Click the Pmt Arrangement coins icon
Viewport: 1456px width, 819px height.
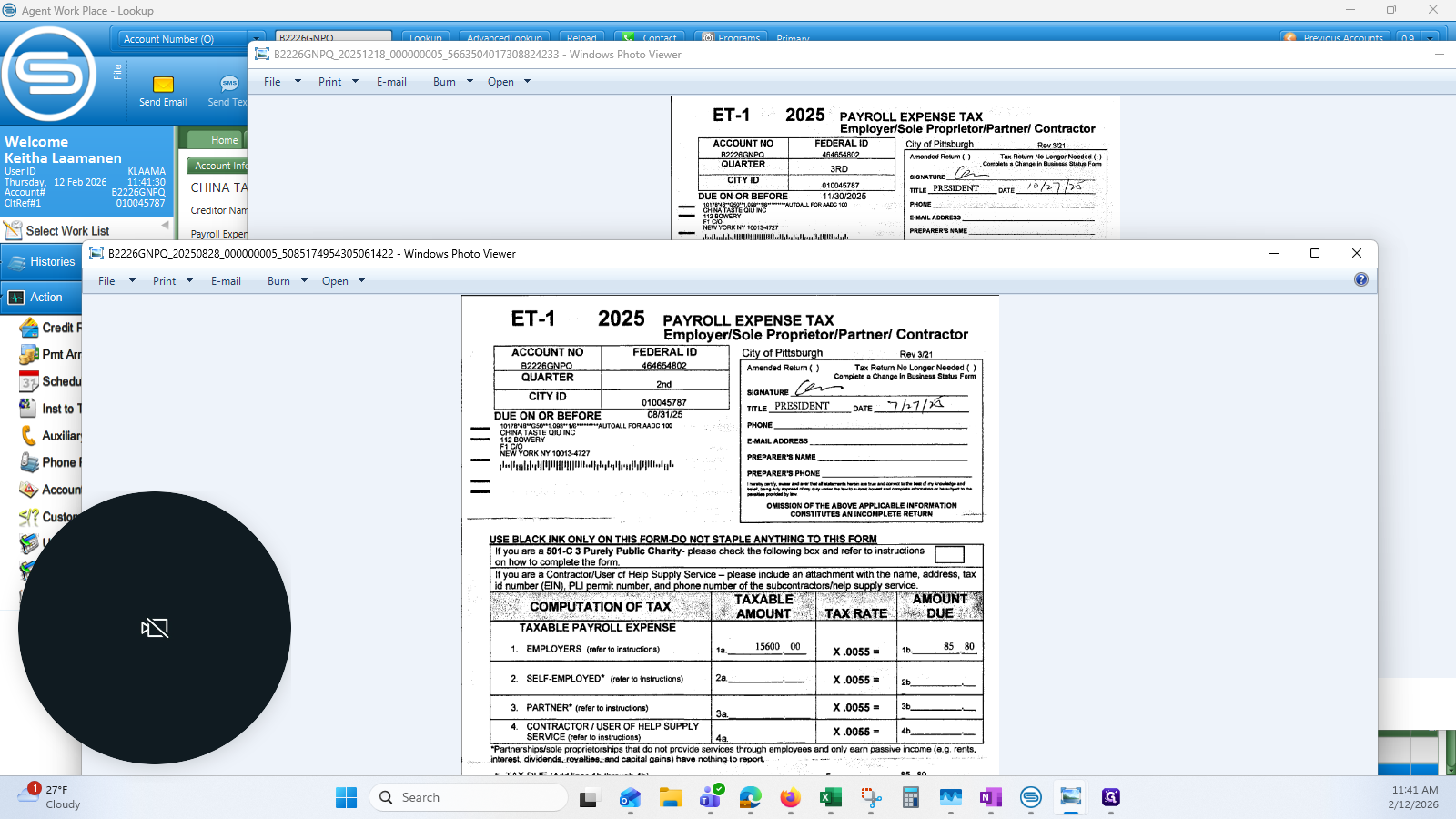[x=29, y=354]
